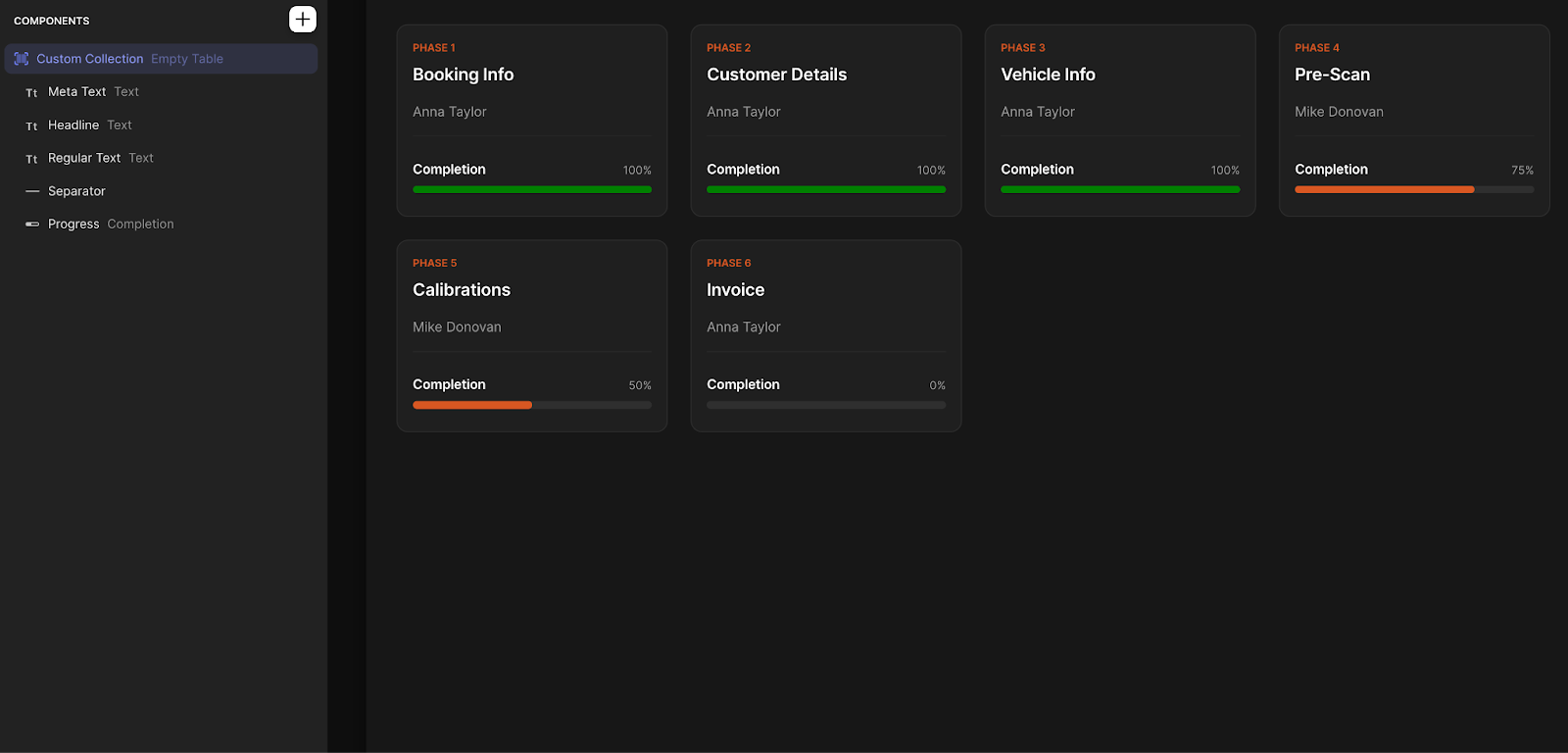Image resolution: width=1568 pixels, height=753 pixels.
Task: Click the 100% value on Booking Info
Action: click(x=637, y=171)
